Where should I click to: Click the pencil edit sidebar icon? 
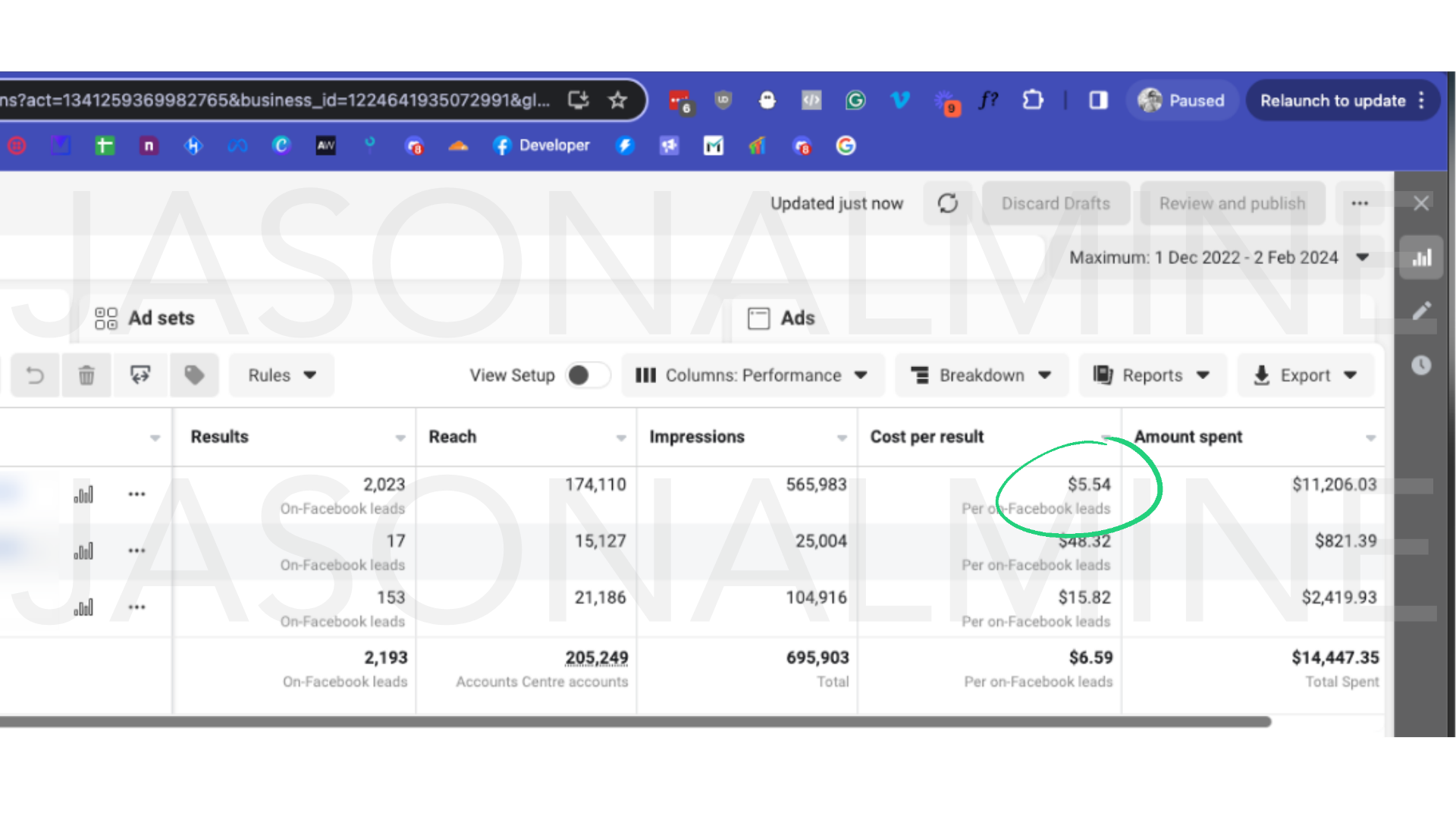[1421, 311]
